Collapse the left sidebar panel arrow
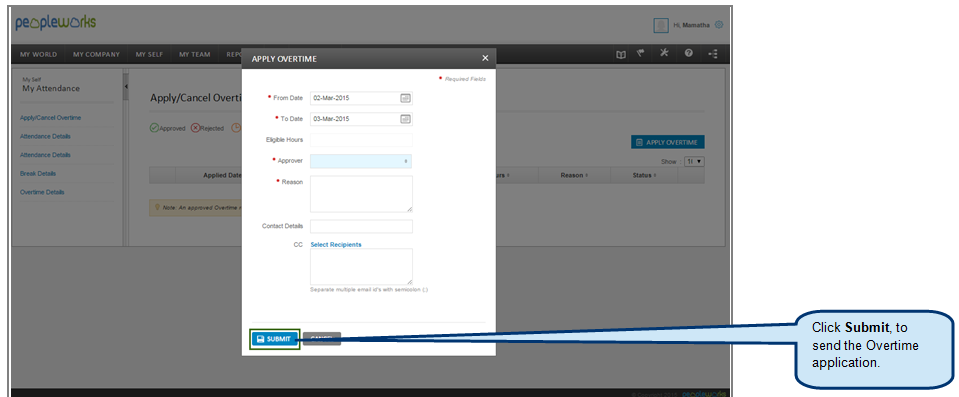 point(125,87)
